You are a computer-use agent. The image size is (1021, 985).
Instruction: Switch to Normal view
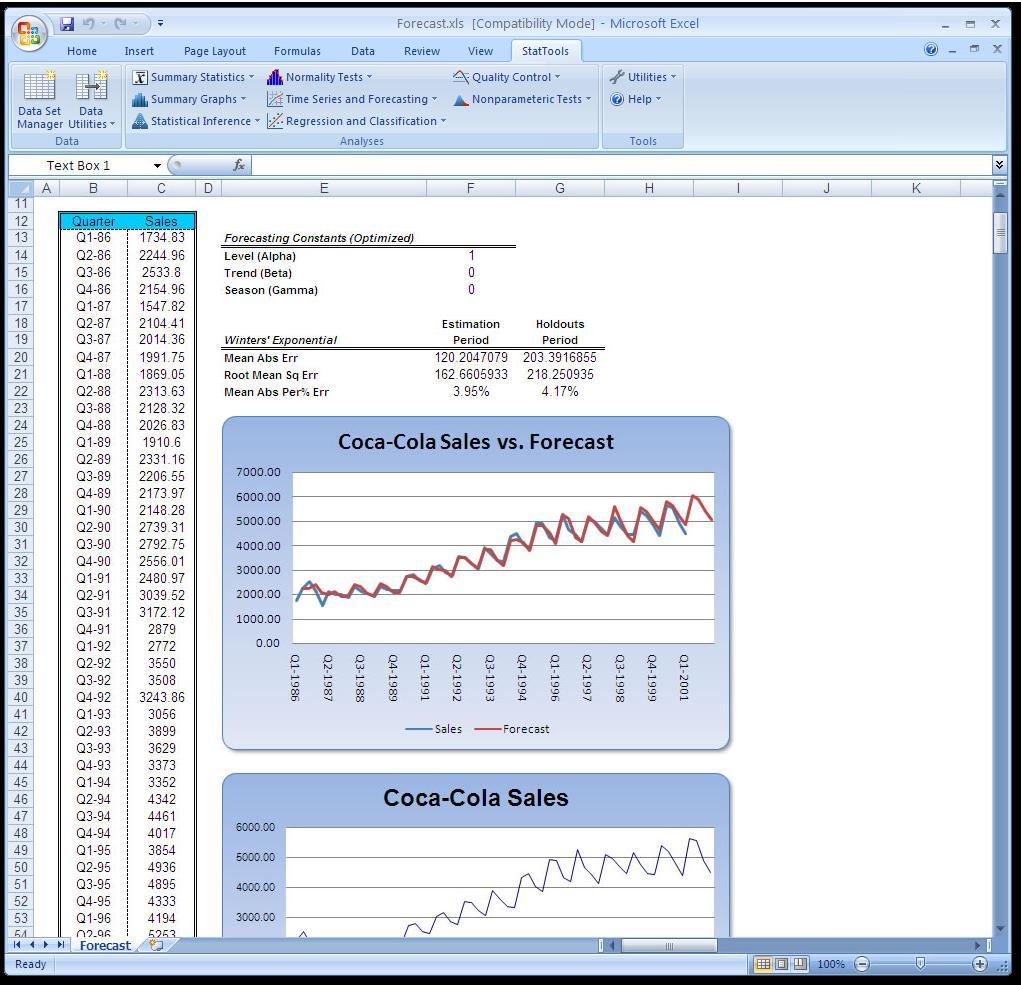[x=763, y=964]
